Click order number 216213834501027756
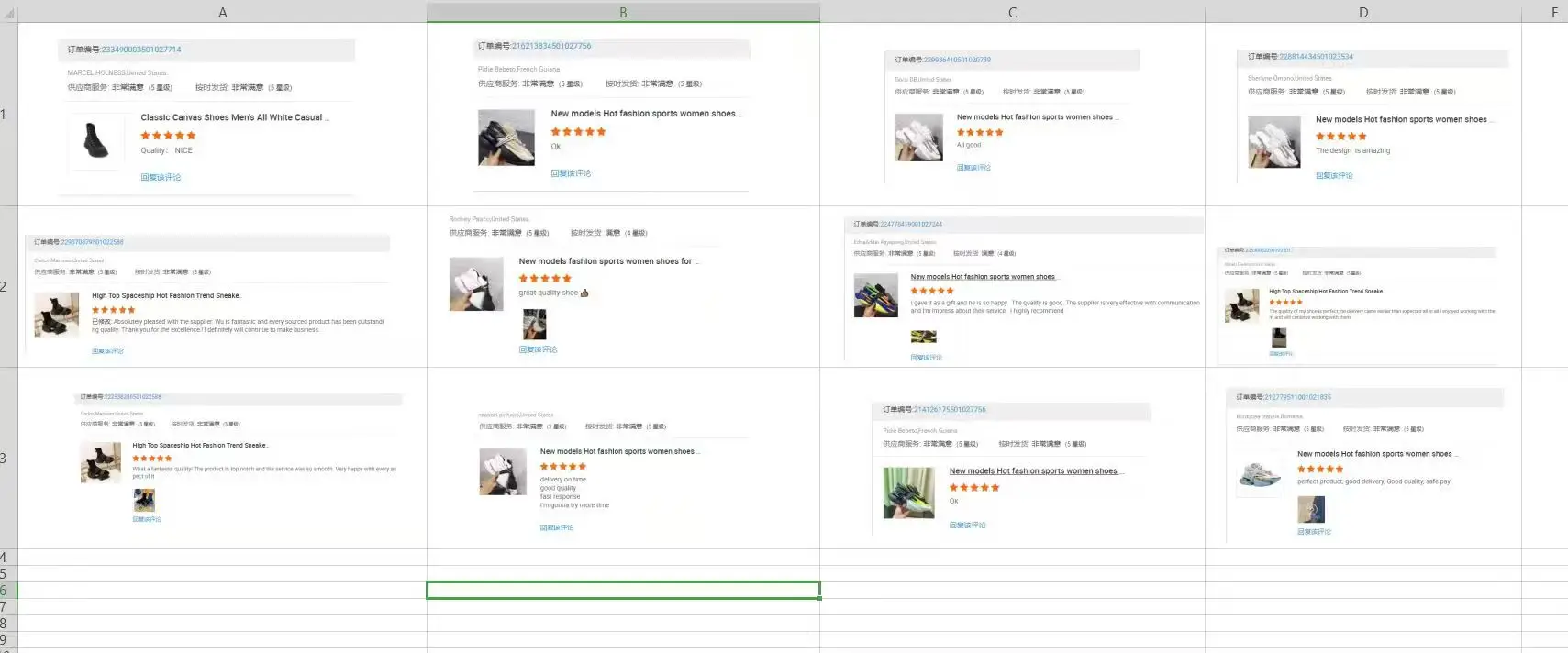The height and width of the screenshot is (653, 1568). (551, 46)
